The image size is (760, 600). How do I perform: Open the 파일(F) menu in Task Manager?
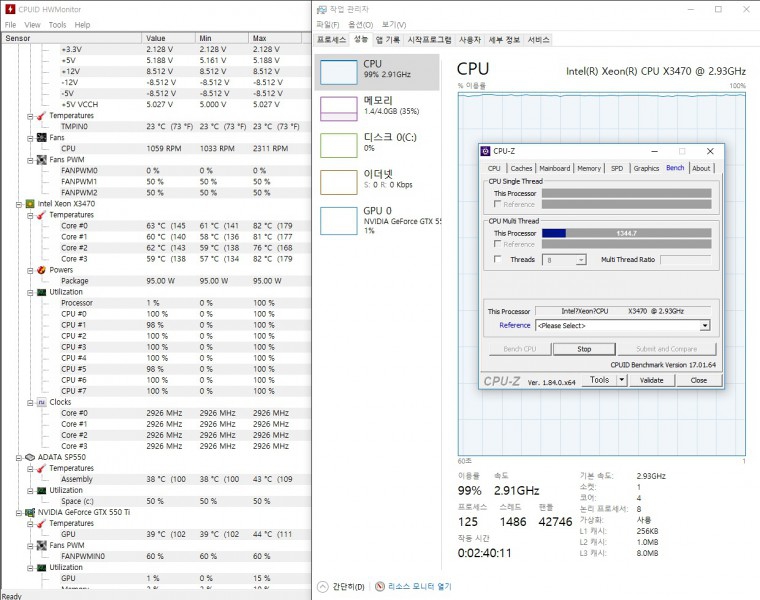tap(328, 25)
